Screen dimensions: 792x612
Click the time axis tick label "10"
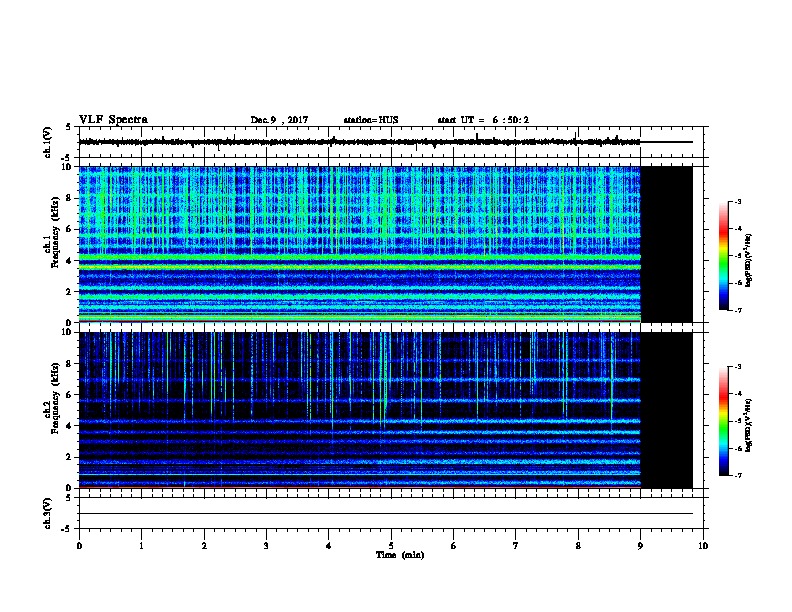click(x=703, y=546)
